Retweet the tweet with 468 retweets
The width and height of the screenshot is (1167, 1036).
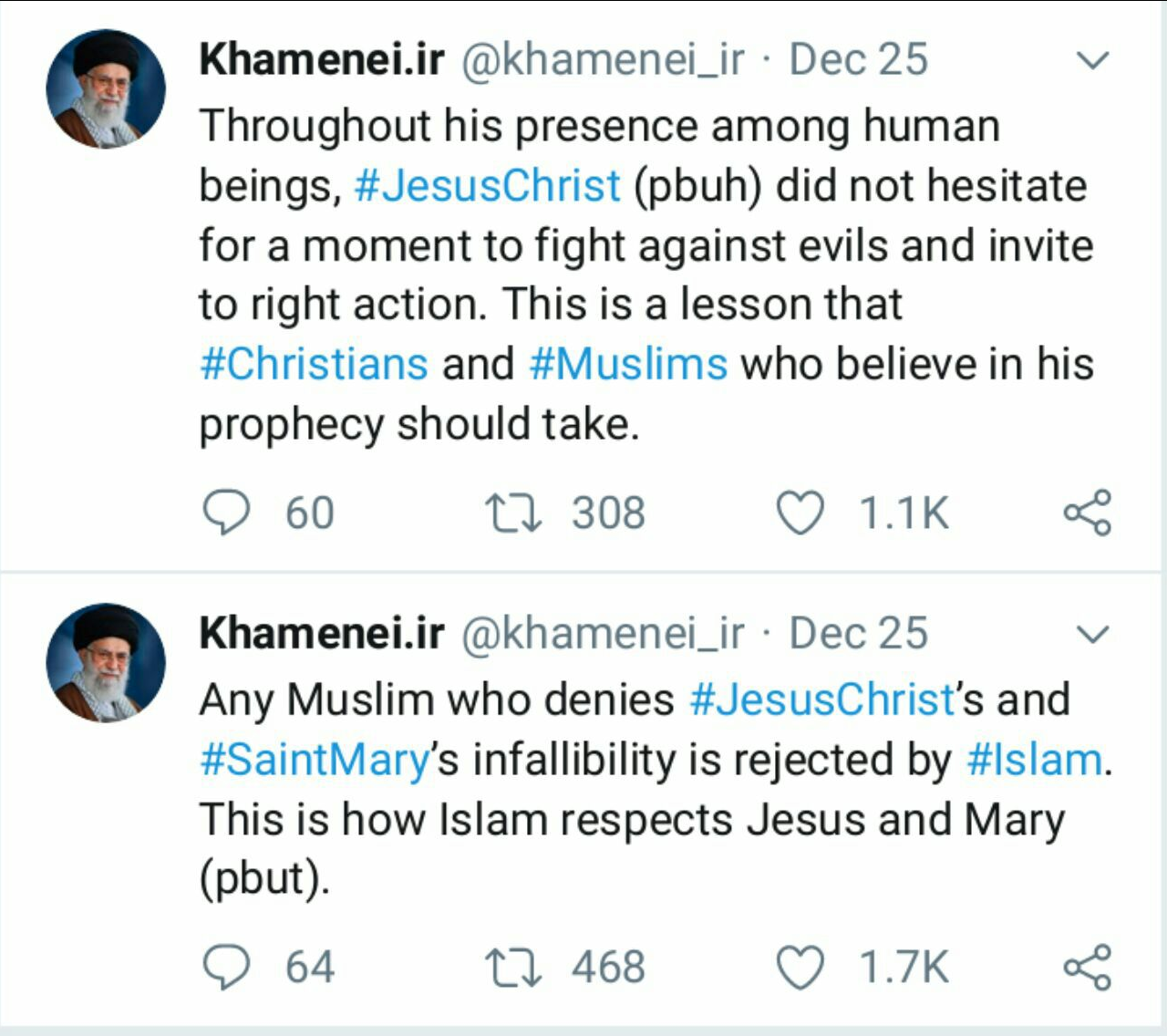[513, 967]
